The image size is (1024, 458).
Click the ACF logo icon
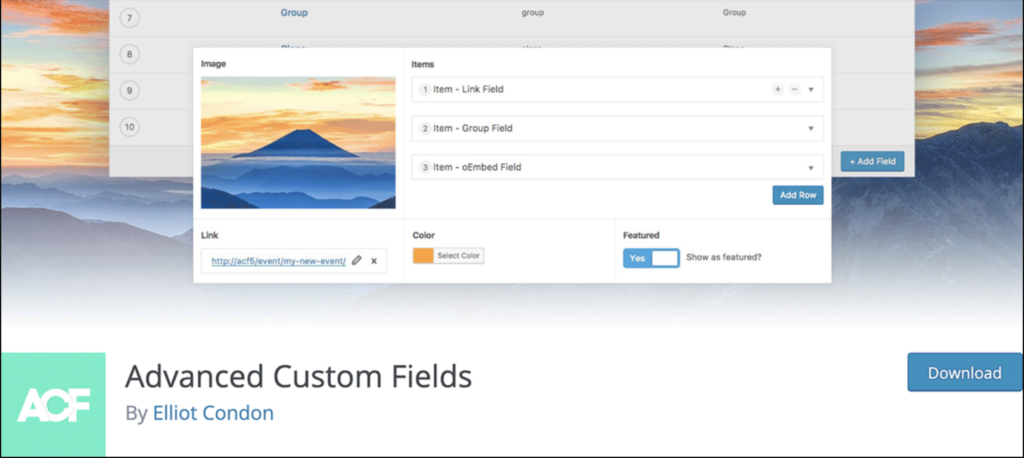click(53, 404)
